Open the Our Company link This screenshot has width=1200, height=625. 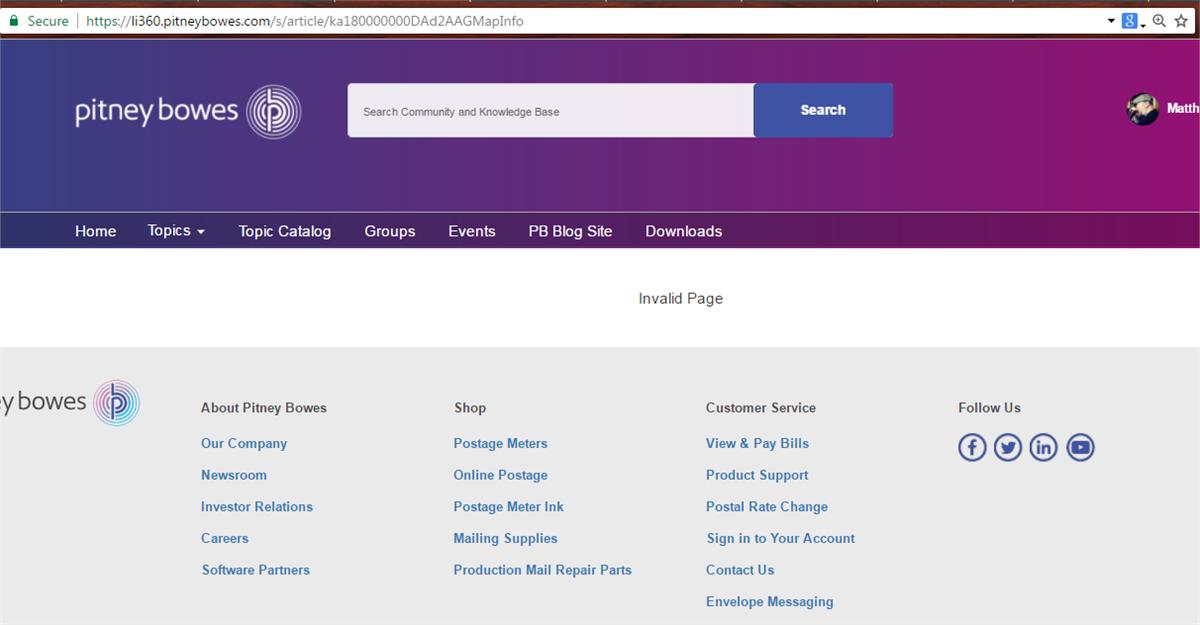pos(244,443)
